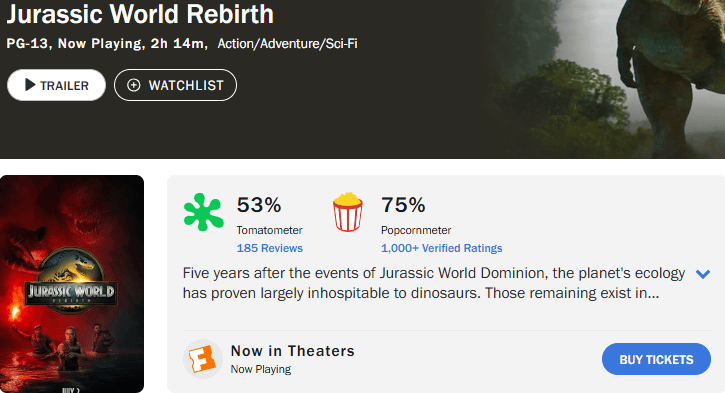The height and width of the screenshot is (393, 725).
Task: Add the movie to WATCHLIST
Action: [175, 85]
